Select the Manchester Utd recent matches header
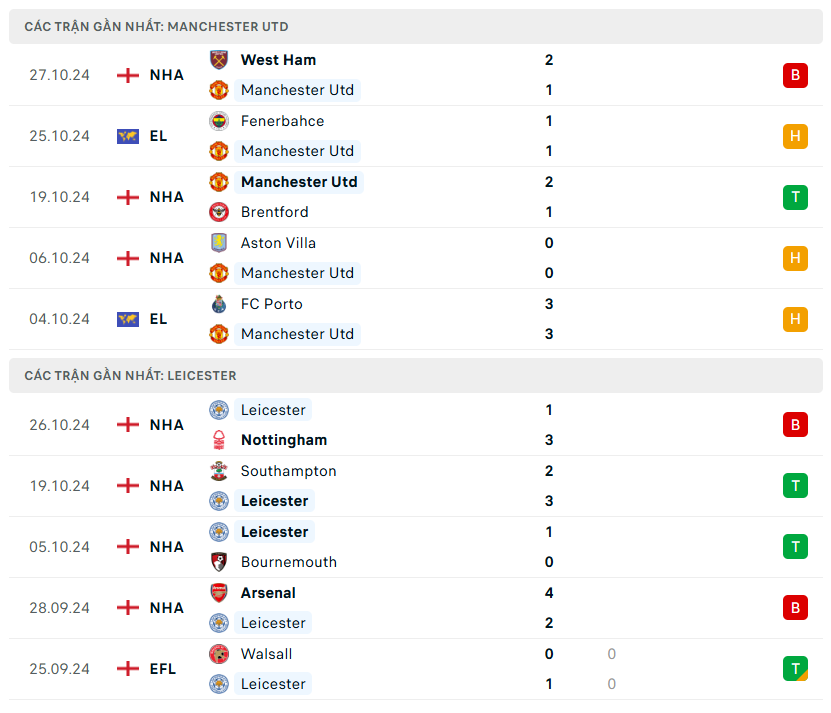The height and width of the screenshot is (713, 831). tap(157, 27)
